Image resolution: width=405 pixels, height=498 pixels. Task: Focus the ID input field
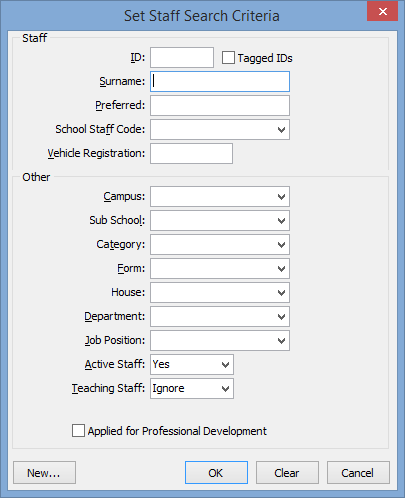tap(182, 57)
